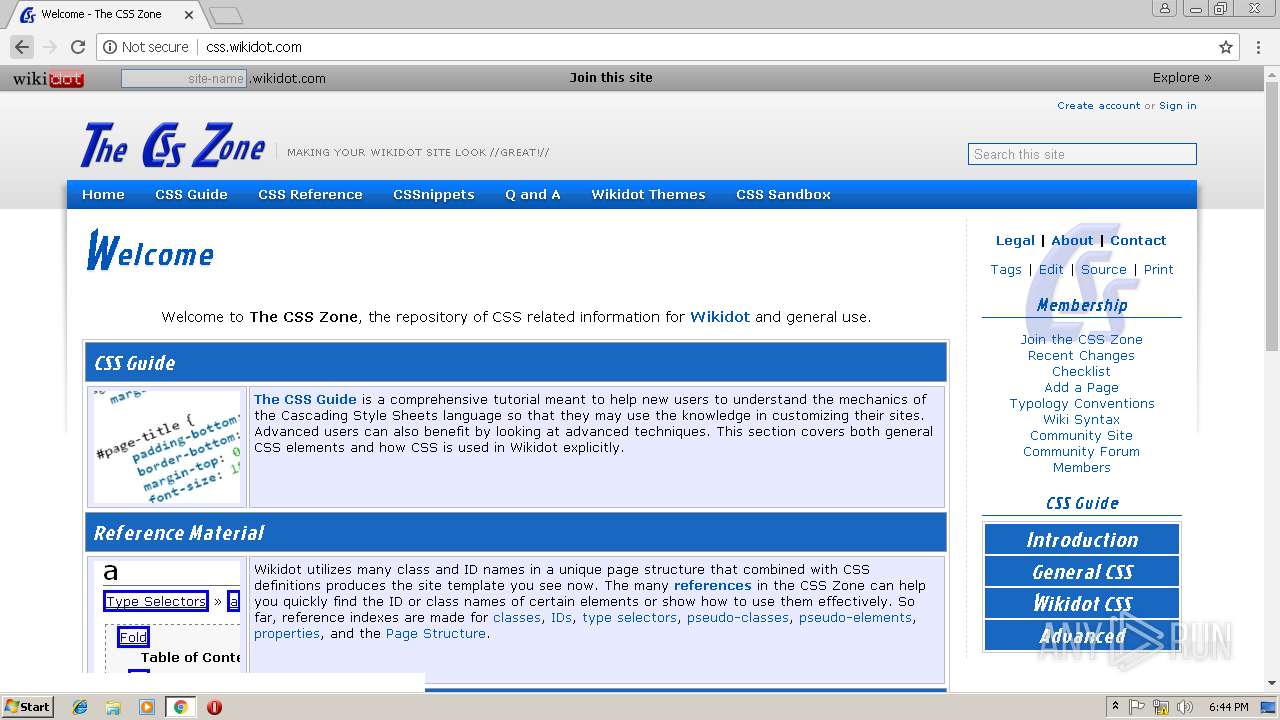Click the Not secure site info icon
Image resolution: width=1280 pixels, height=720 pixels.
click(110, 47)
